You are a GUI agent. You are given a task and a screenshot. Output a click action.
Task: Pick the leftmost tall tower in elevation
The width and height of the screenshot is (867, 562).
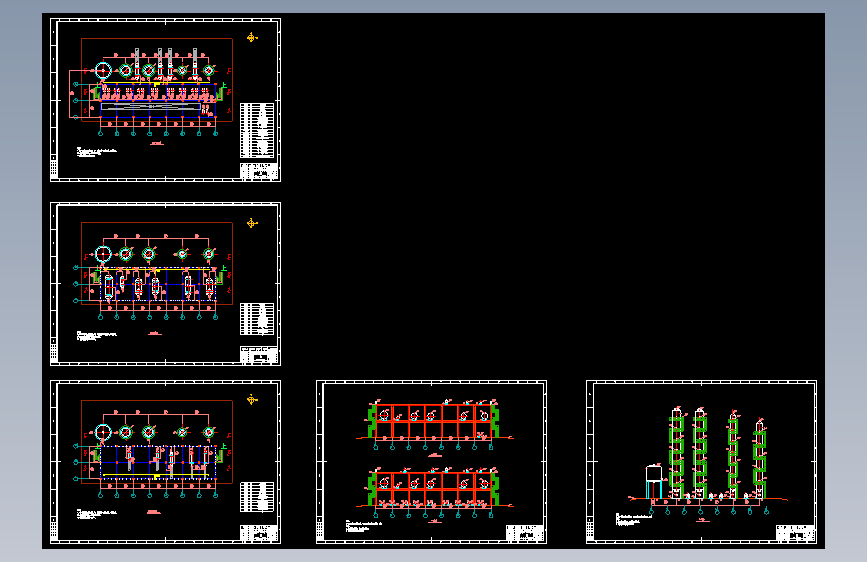tap(676, 454)
